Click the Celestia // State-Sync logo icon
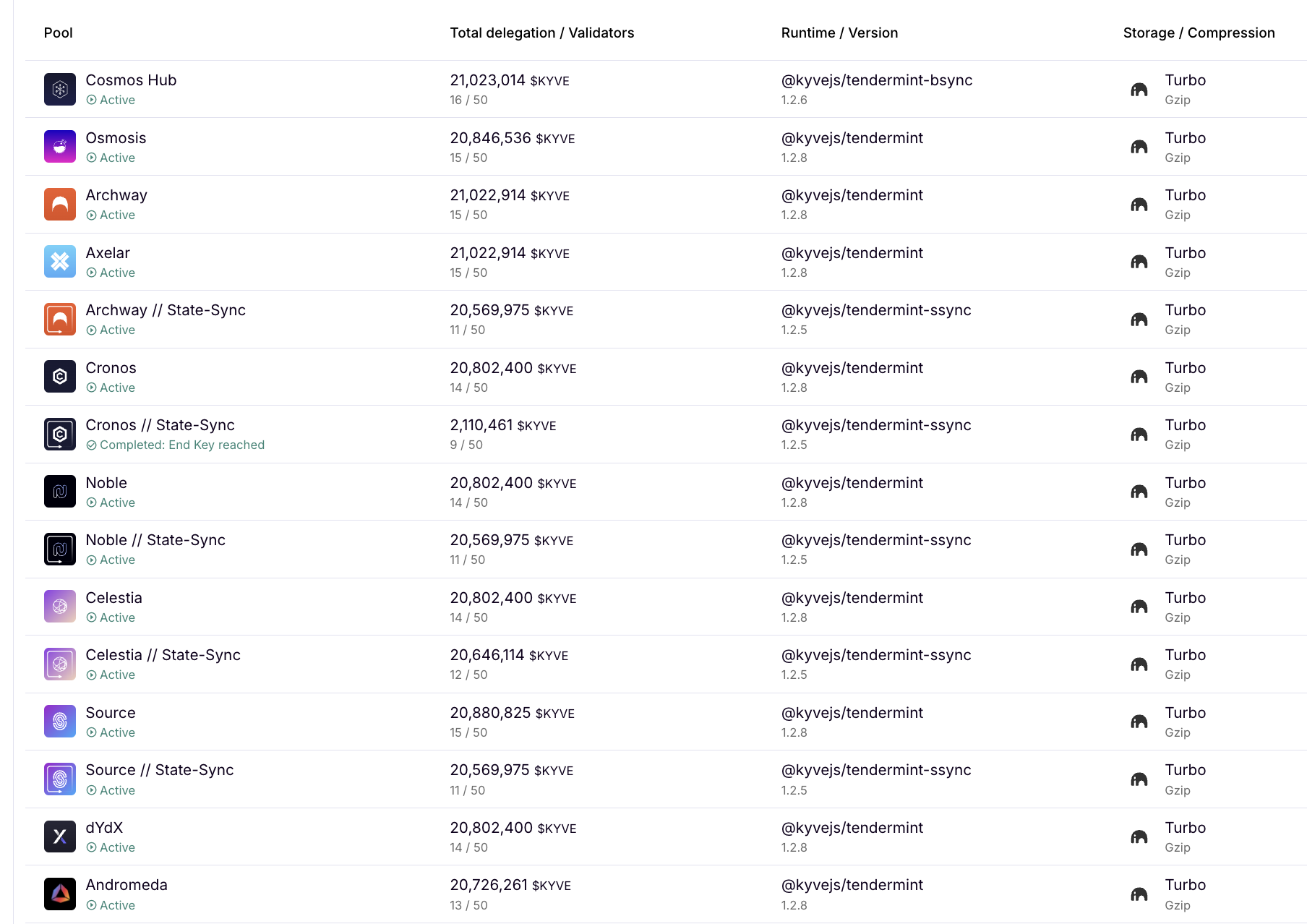 [x=60, y=664]
